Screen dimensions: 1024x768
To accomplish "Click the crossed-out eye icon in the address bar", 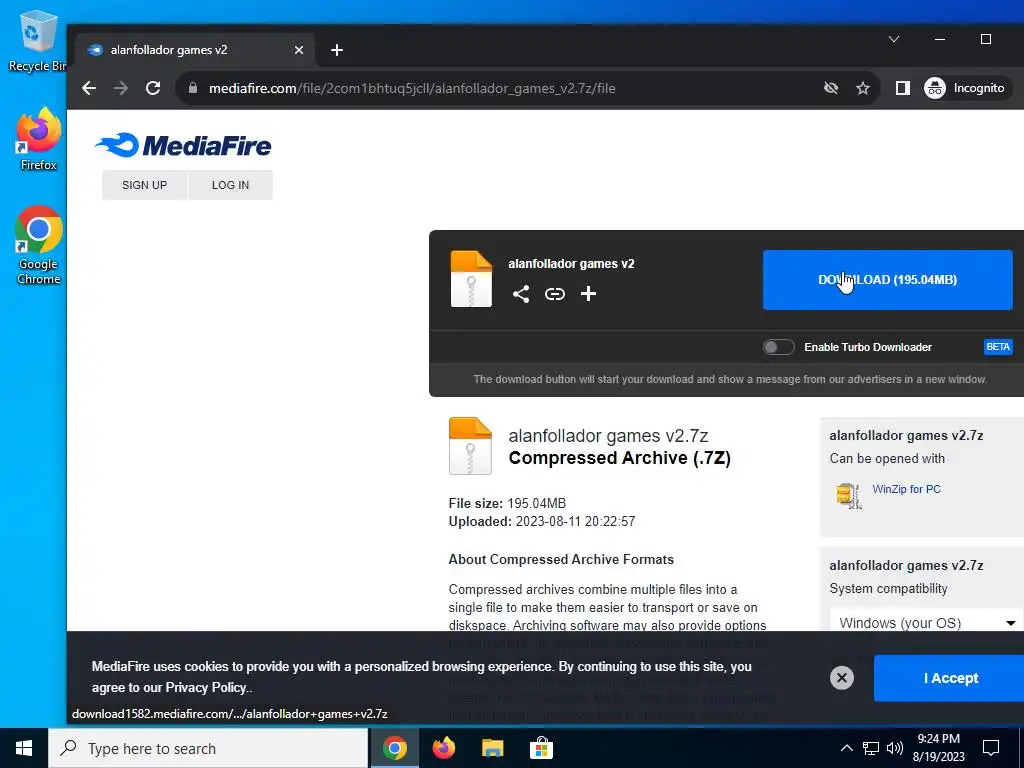I will click(x=831, y=88).
